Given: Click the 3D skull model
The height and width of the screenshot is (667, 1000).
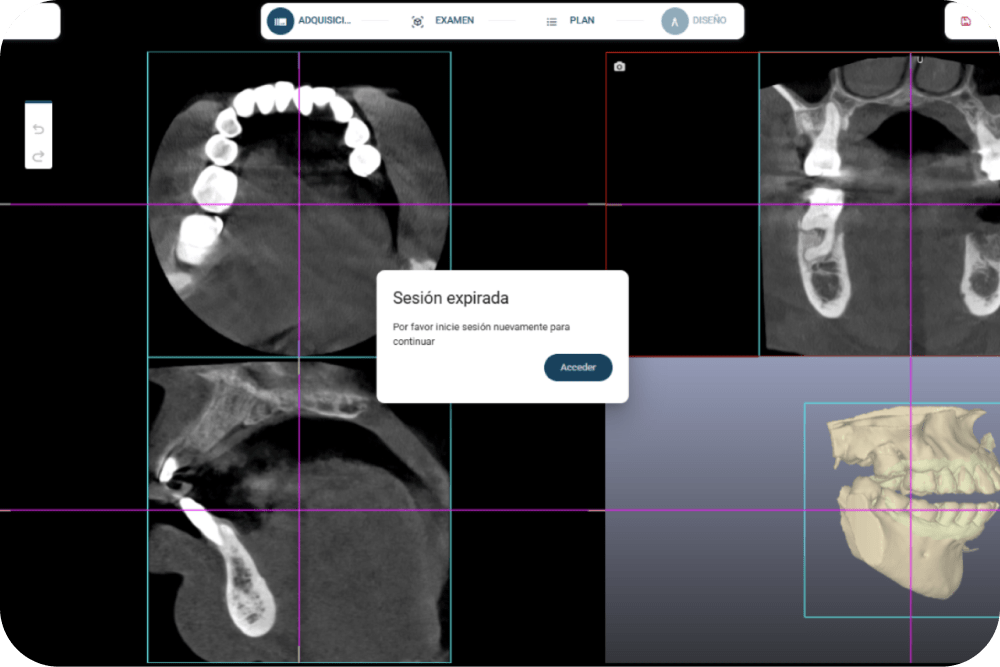Looking at the screenshot, I should click(913, 504).
